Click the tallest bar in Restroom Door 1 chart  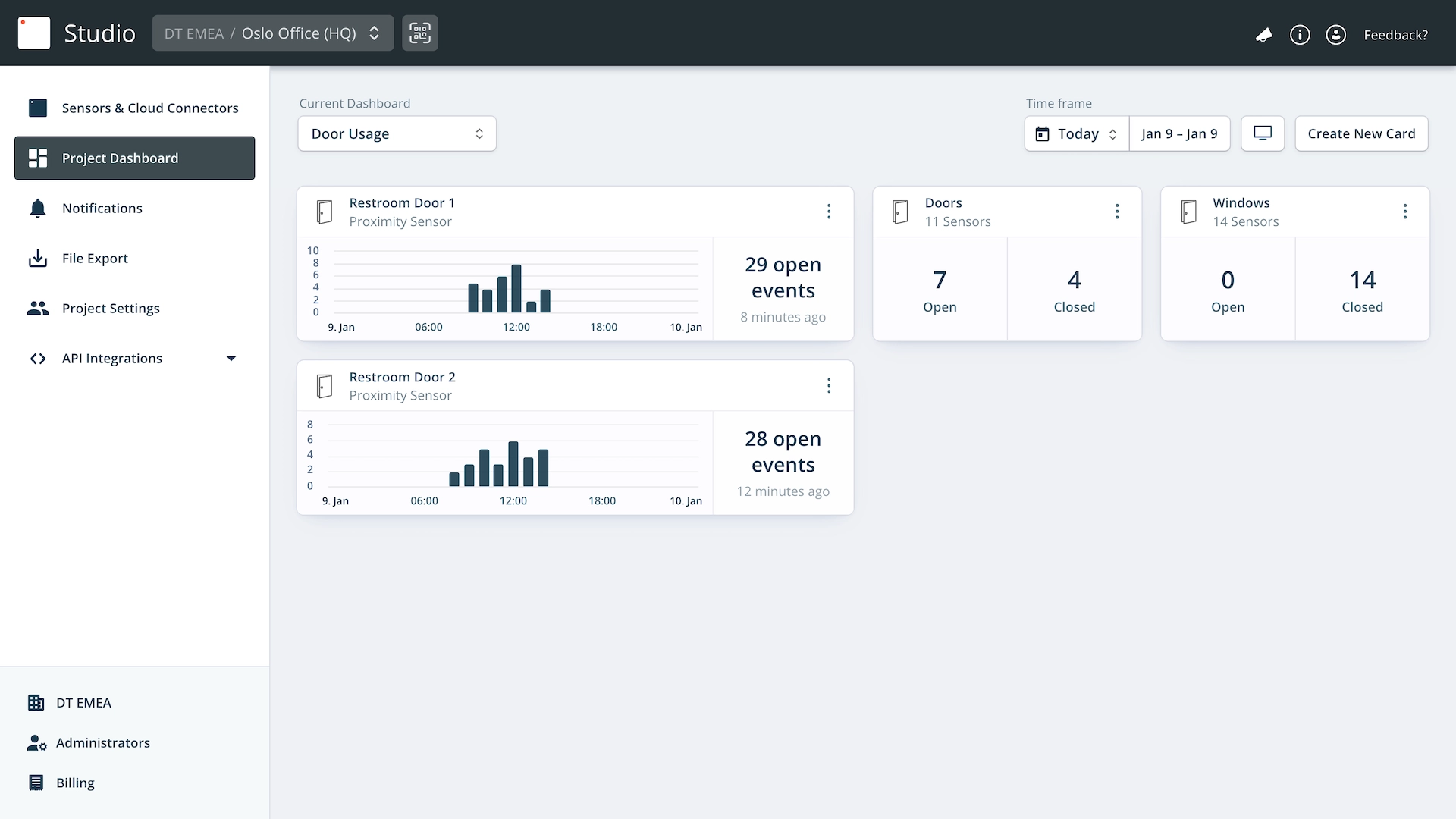click(x=516, y=289)
